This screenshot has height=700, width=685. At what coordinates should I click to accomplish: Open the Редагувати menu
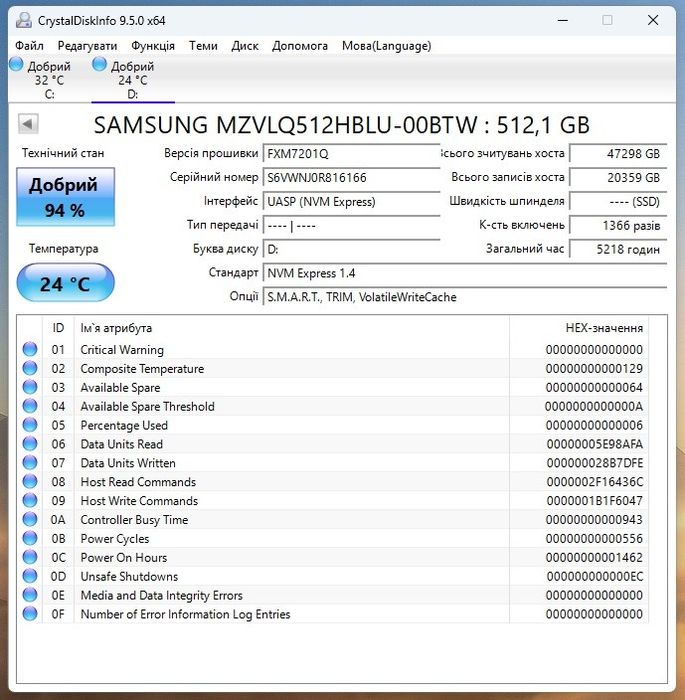pos(87,46)
